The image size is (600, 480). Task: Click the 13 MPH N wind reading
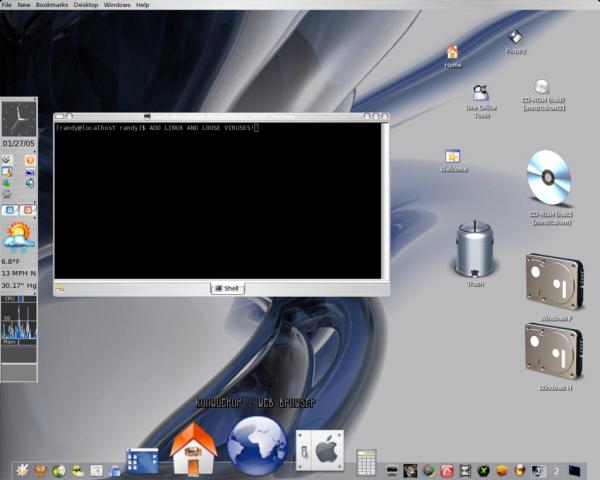click(x=19, y=273)
